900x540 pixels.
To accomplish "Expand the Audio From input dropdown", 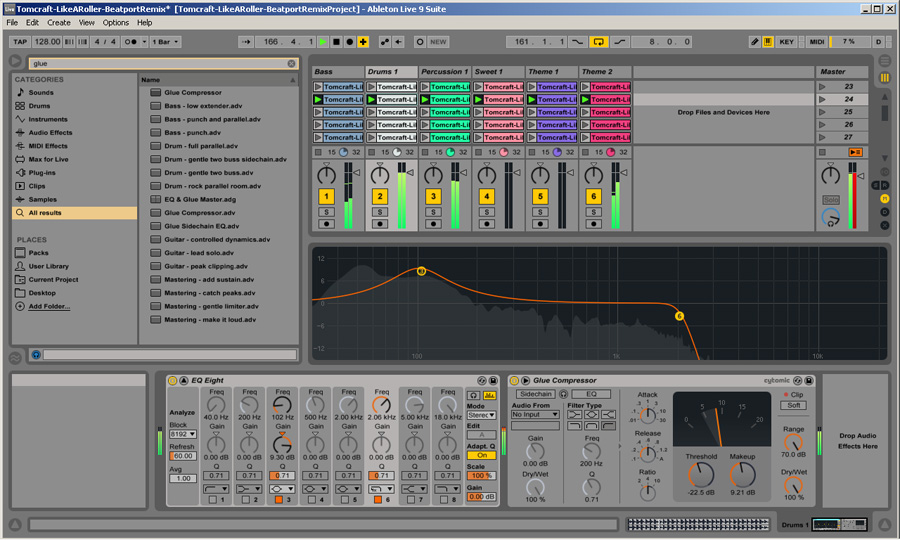I will click(x=535, y=414).
